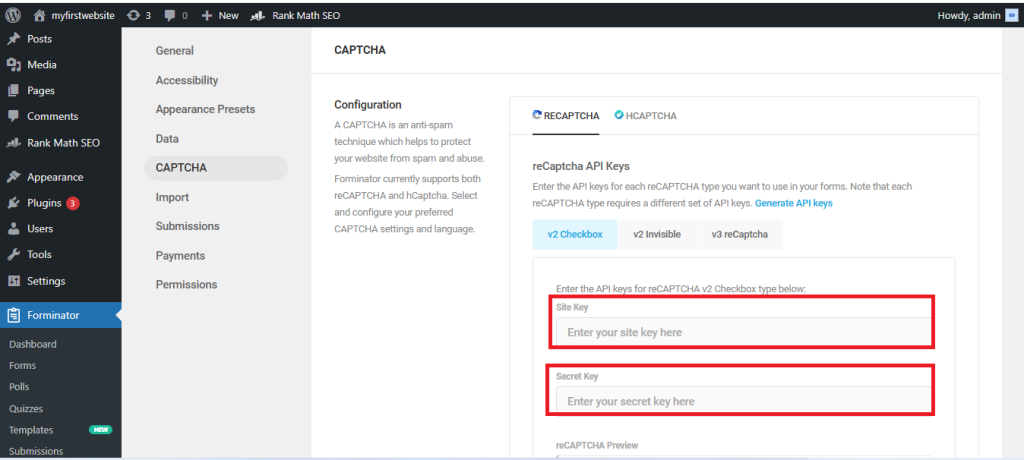This screenshot has height=460, width=1024.
Task: Open Forminator Quizzes submenu item
Action: tap(26, 409)
